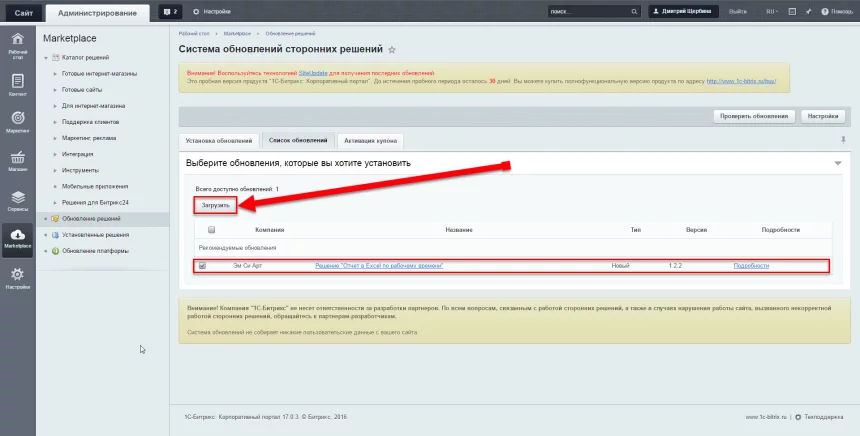Uncheck the Эм Си Арт update checkbox

click(203, 265)
